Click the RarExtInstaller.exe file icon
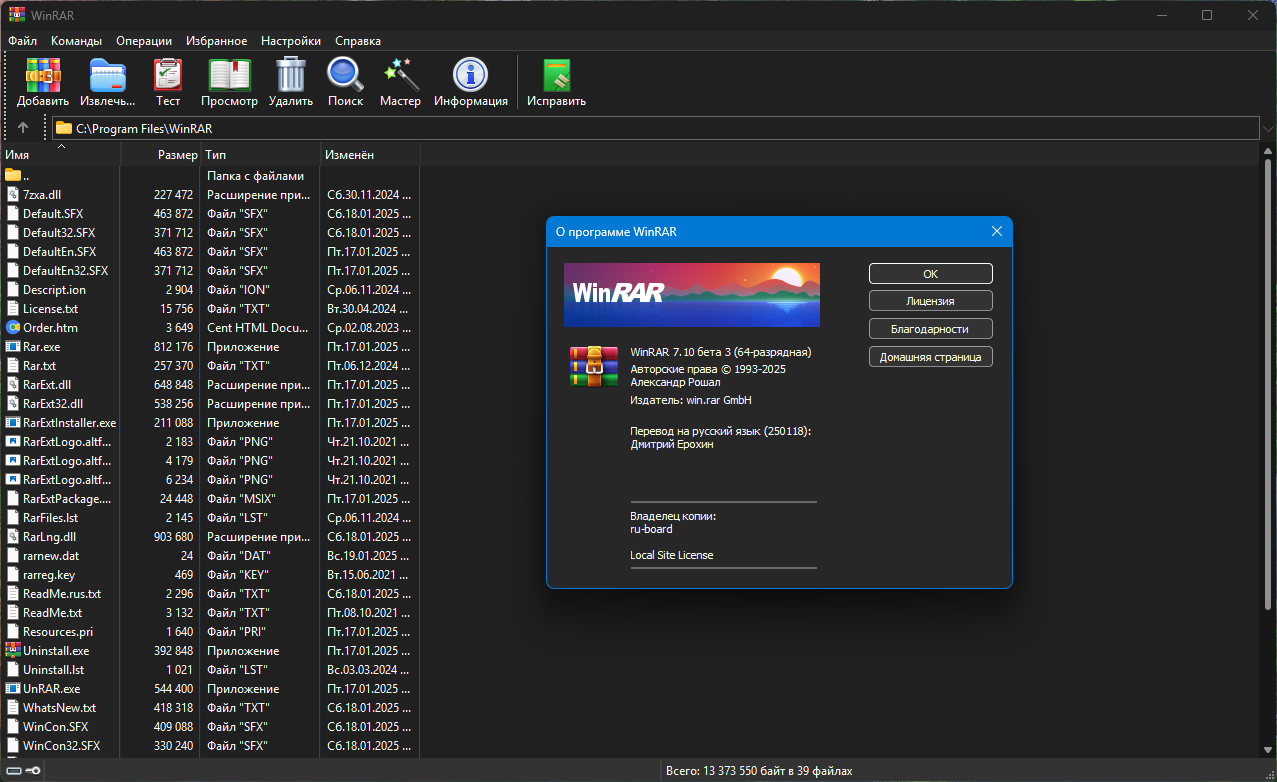The width and height of the screenshot is (1277, 782). click(13, 422)
